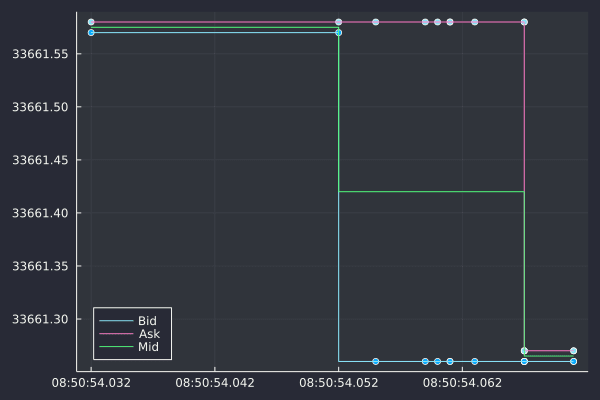Select the 08:50:54.032 x-axis tick label
Screen dimensions: 600x400
pos(91,382)
